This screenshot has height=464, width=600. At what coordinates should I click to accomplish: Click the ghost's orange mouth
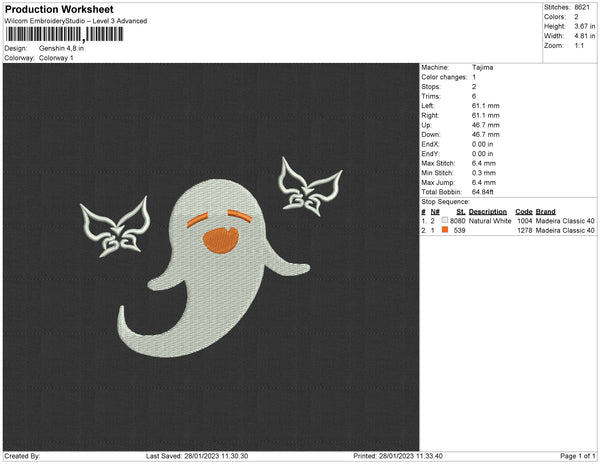click(221, 241)
